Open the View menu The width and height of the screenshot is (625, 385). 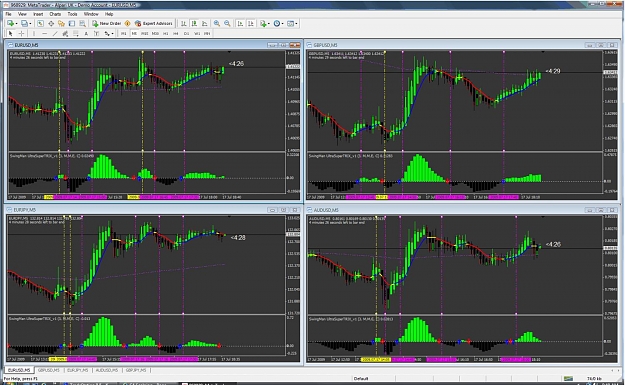point(22,14)
